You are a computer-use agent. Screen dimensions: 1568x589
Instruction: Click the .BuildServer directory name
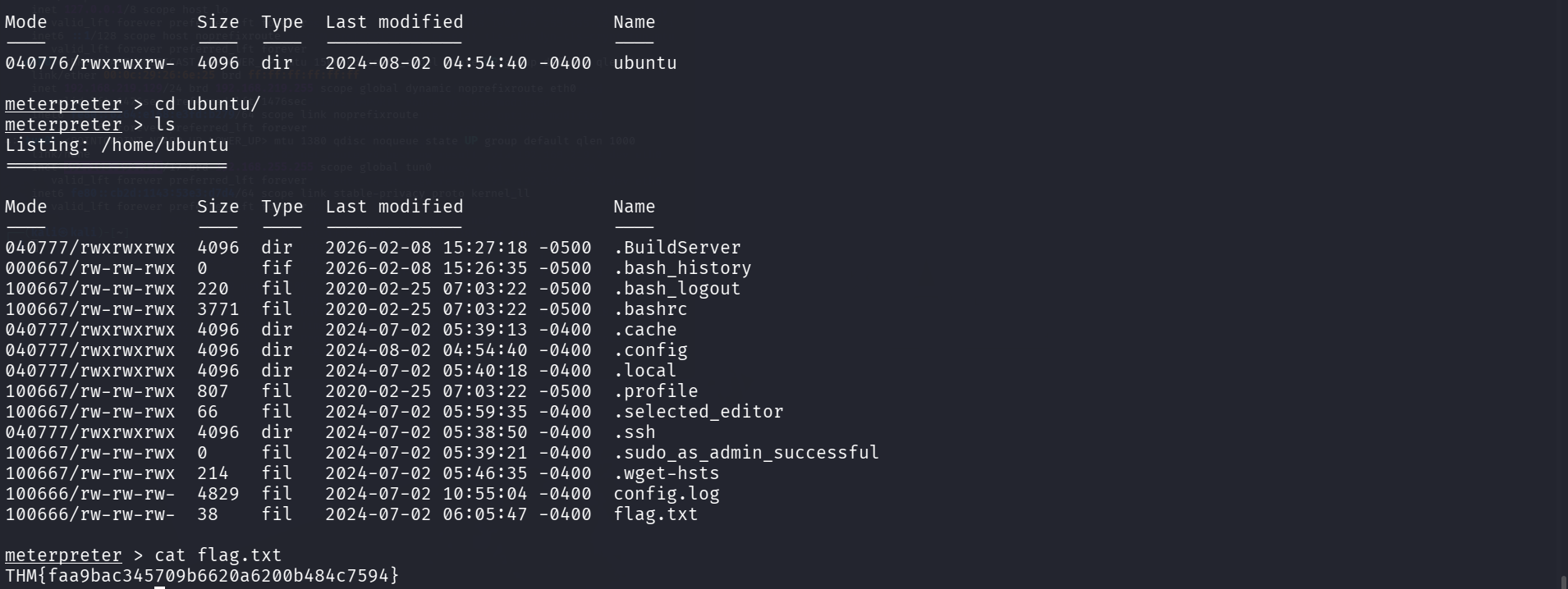click(676, 248)
